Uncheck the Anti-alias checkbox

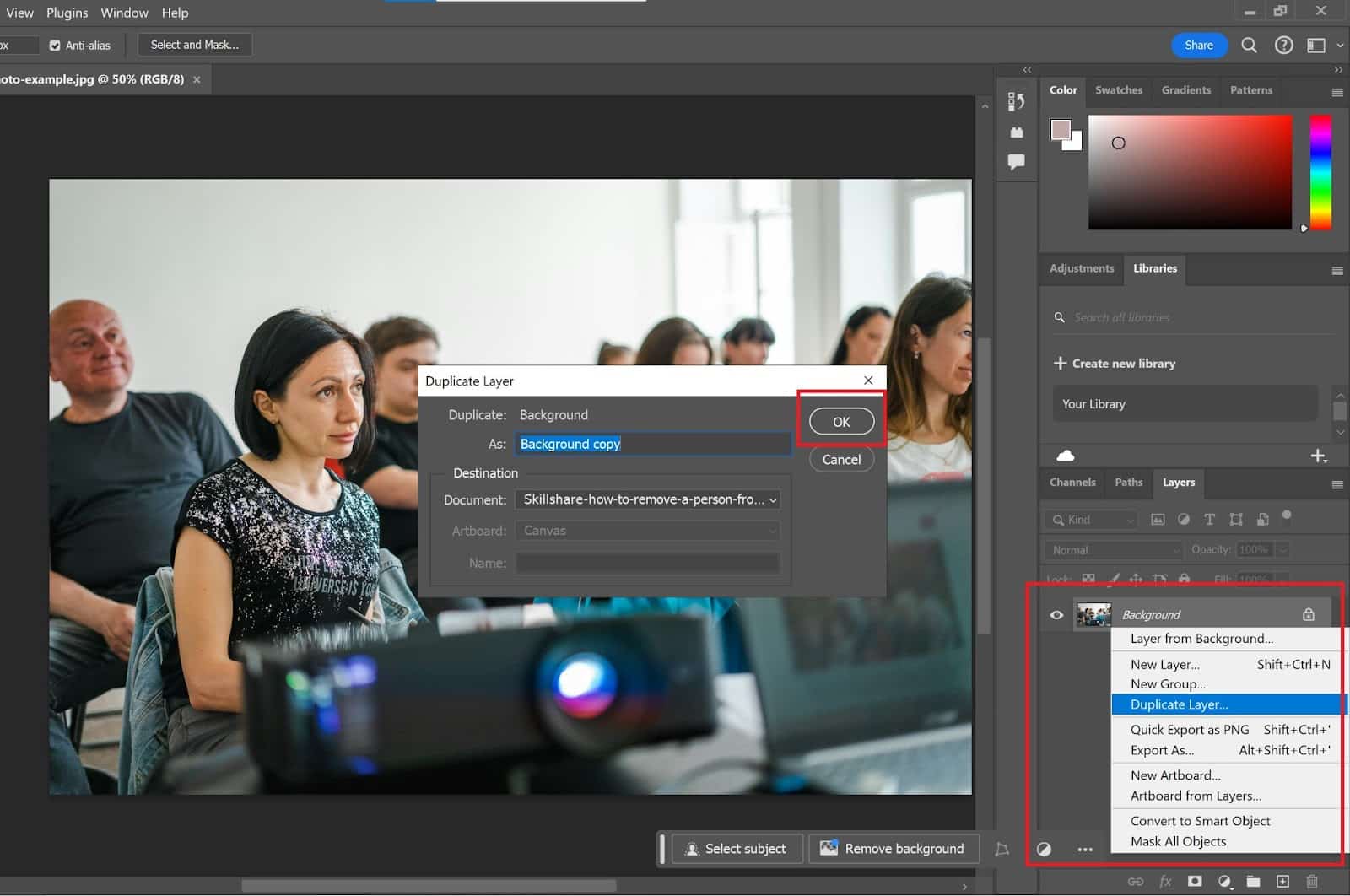point(55,46)
